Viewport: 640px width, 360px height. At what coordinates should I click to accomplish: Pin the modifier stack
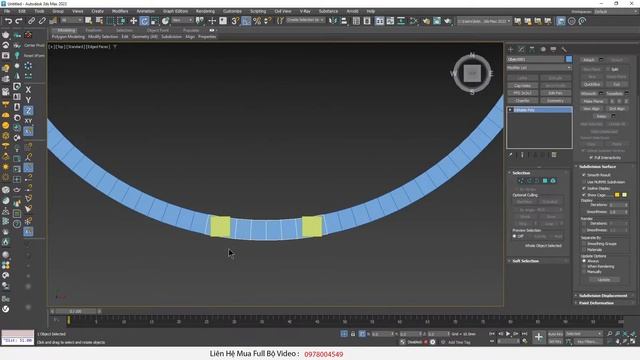coord(511,155)
